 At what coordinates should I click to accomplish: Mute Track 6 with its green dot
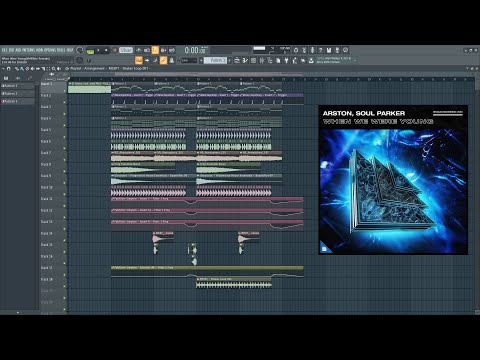(x=64, y=148)
